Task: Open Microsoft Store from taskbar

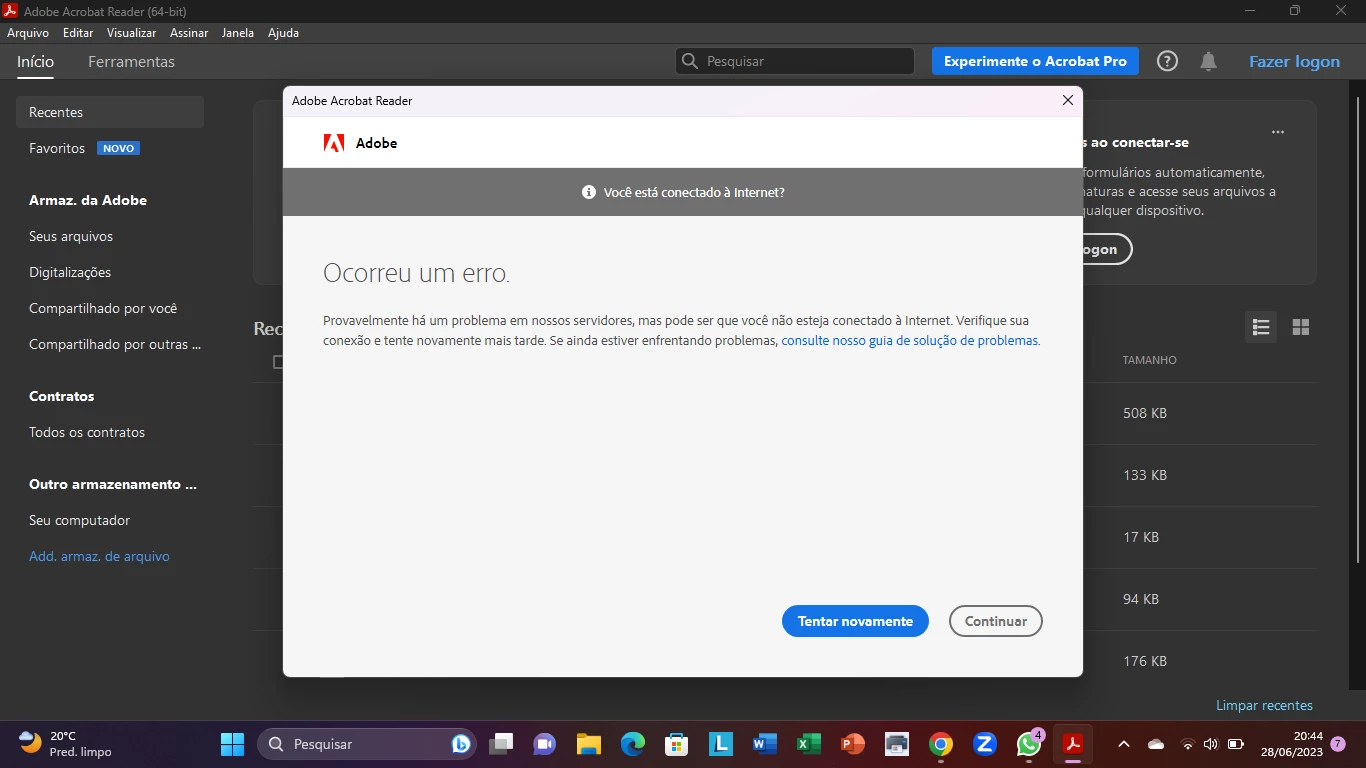Action: click(x=677, y=744)
